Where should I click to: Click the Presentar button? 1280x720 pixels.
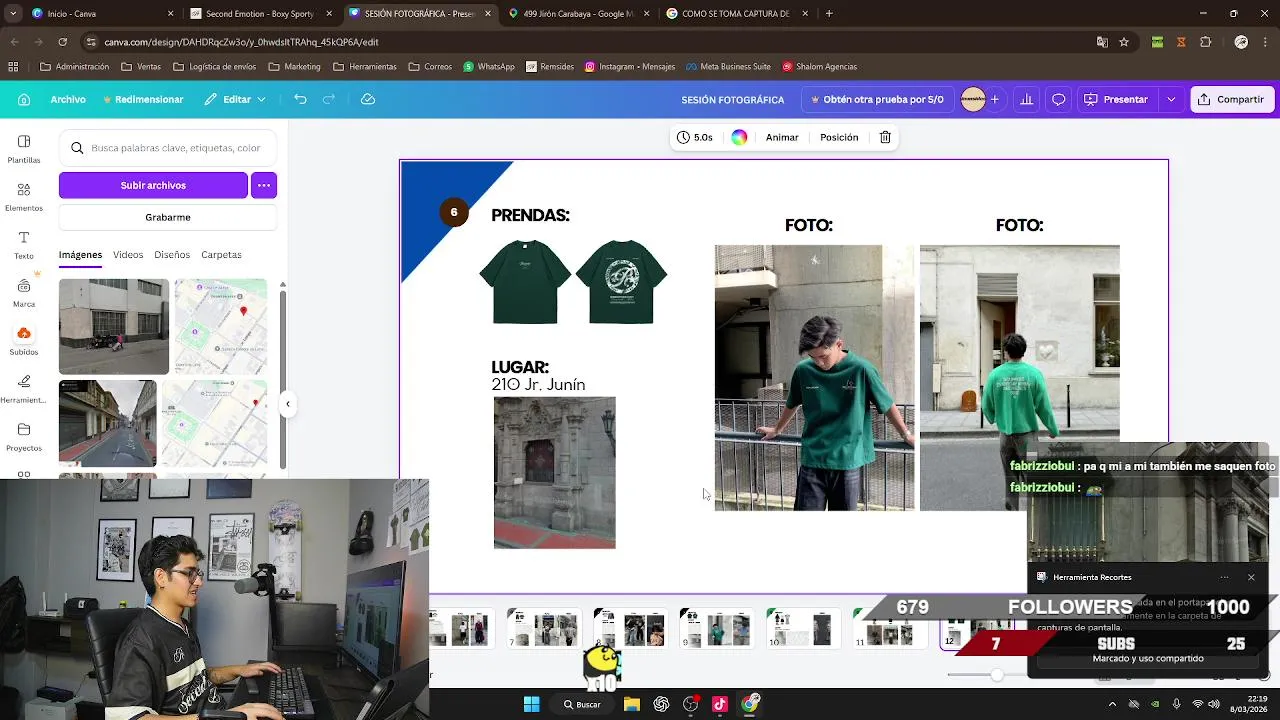coord(1117,99)
